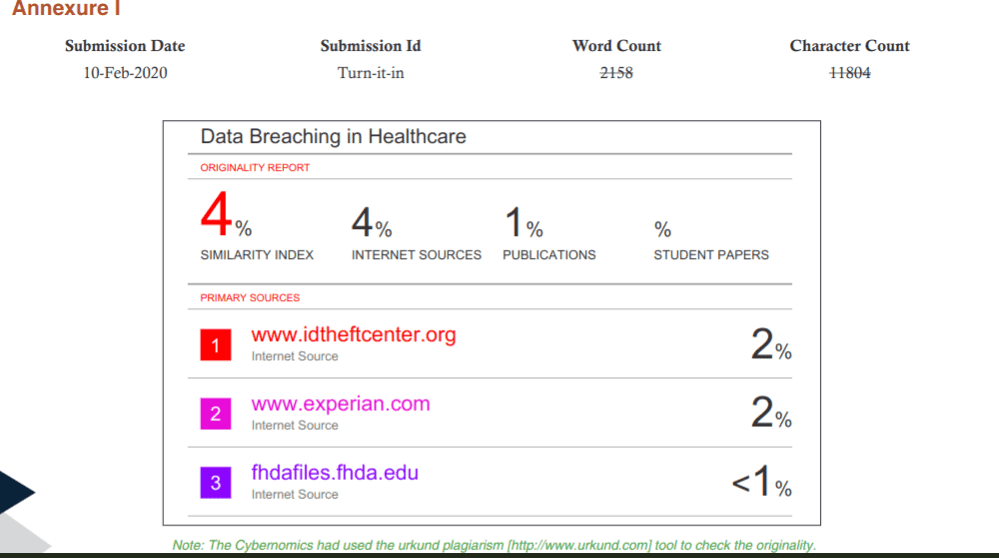
Task: Select the Publications 1% value
Action: (523, 222)
